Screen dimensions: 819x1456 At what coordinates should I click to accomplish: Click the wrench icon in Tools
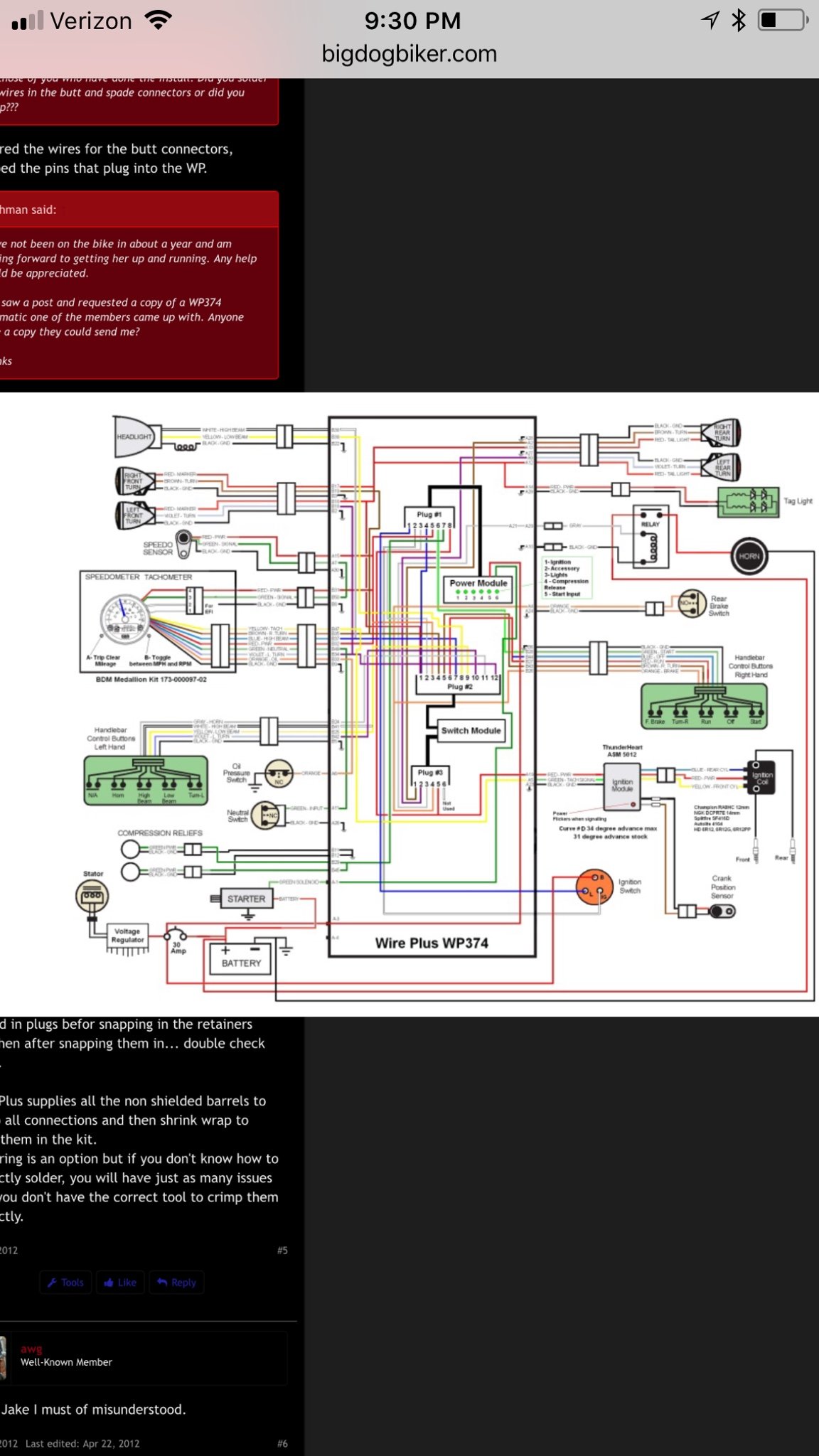(x=52, y=1283)
